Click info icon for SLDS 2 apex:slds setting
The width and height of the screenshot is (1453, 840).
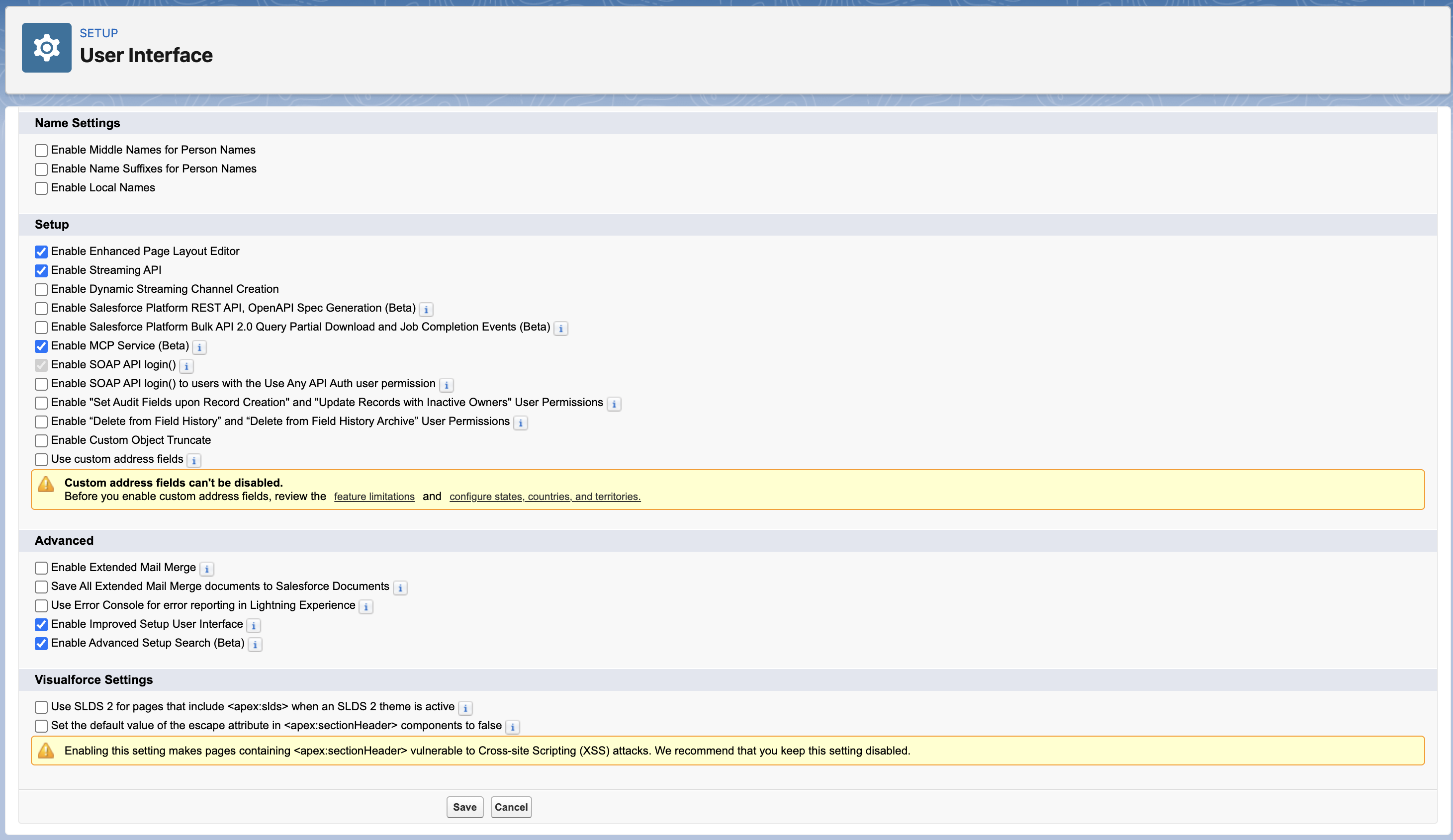tap(465, 708)
